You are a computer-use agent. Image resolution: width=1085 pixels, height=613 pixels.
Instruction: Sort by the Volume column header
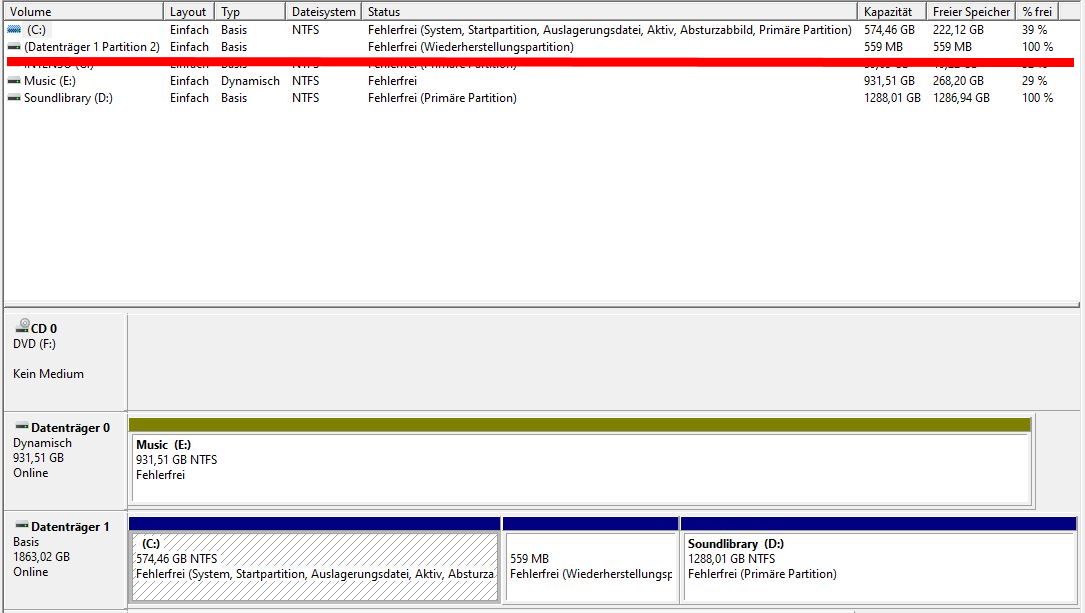84,12
